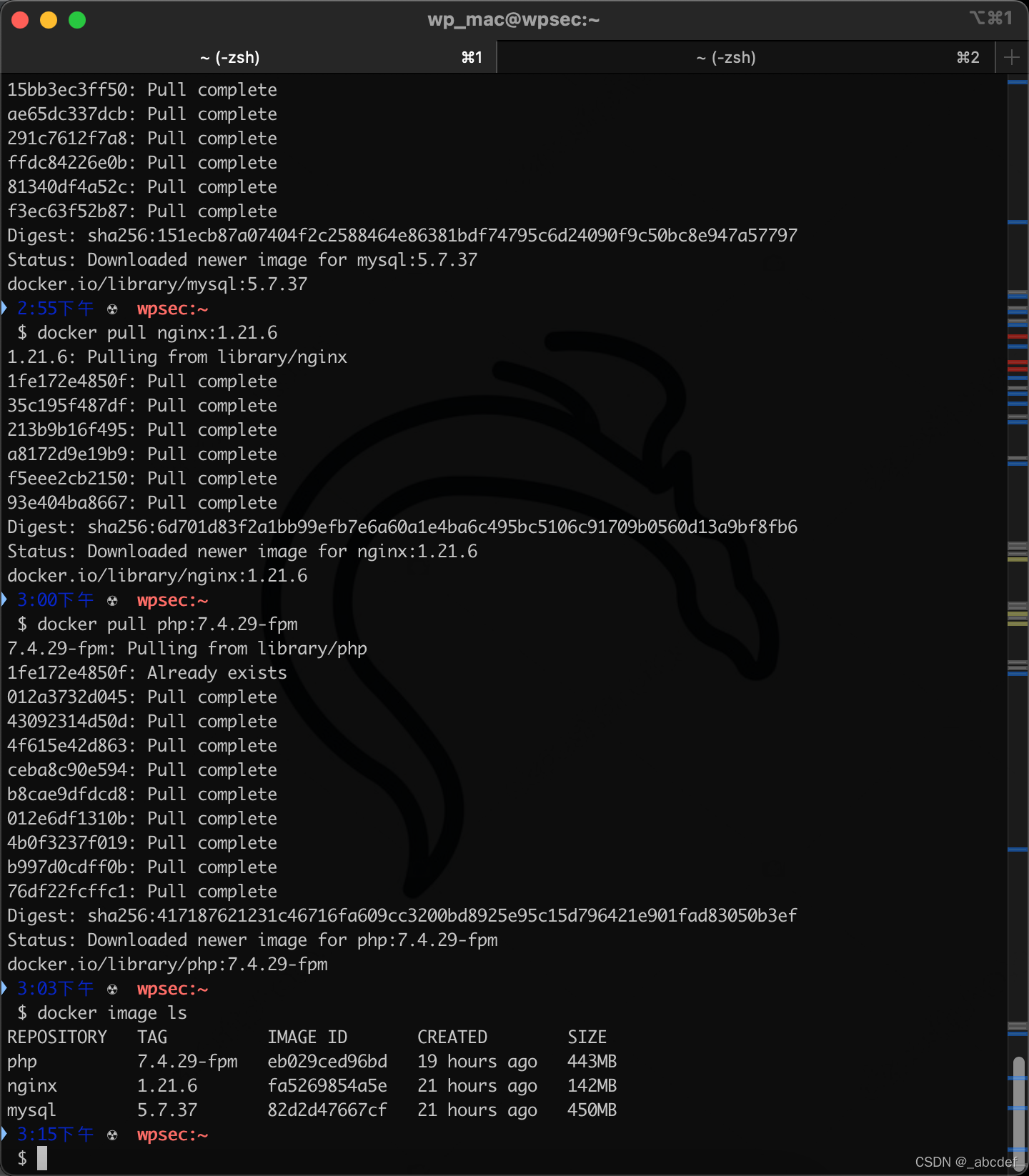The height and width of the screenshot is (1176, 1029).
Task: Click tag 7.4.29-fpm in the image list
Action: click(x=187, y=1062)
